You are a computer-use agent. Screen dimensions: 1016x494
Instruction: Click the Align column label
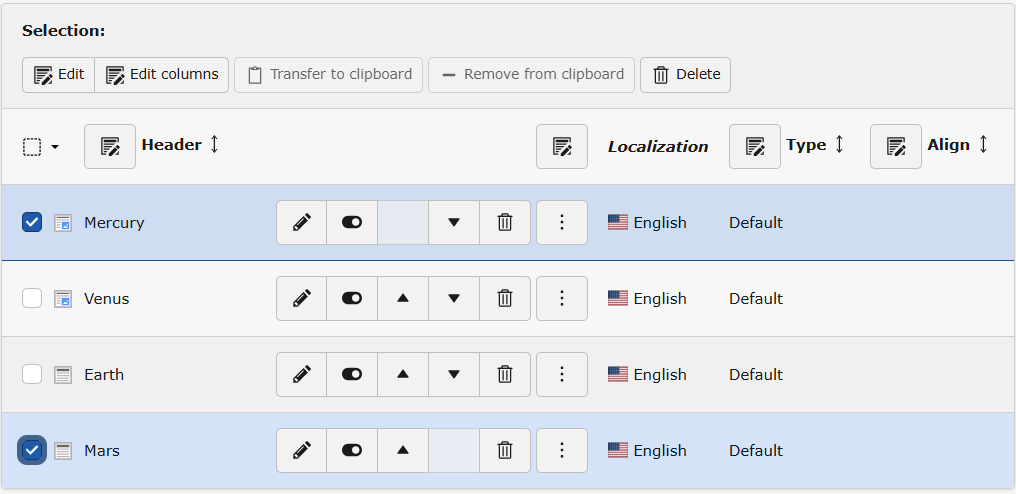(x=949, y=145)
